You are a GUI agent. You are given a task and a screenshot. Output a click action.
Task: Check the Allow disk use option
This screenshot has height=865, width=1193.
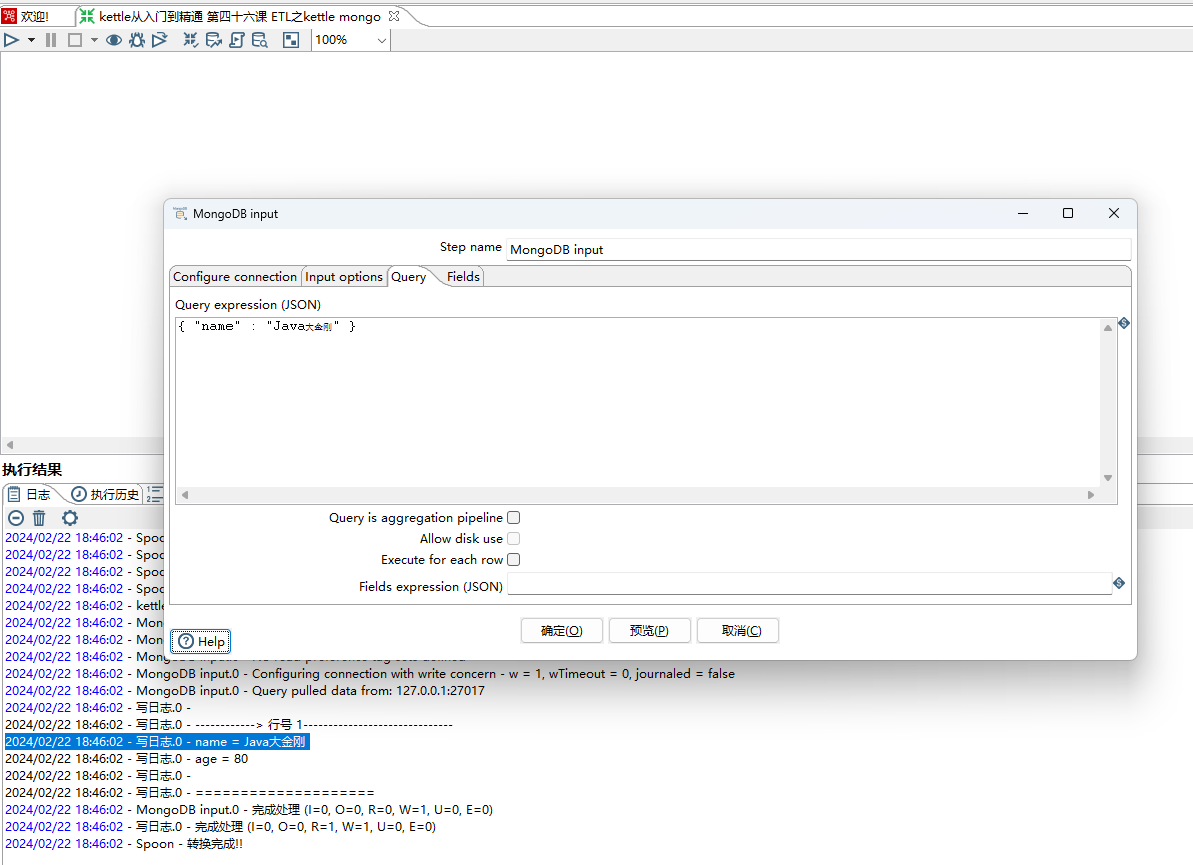[513, 538]
